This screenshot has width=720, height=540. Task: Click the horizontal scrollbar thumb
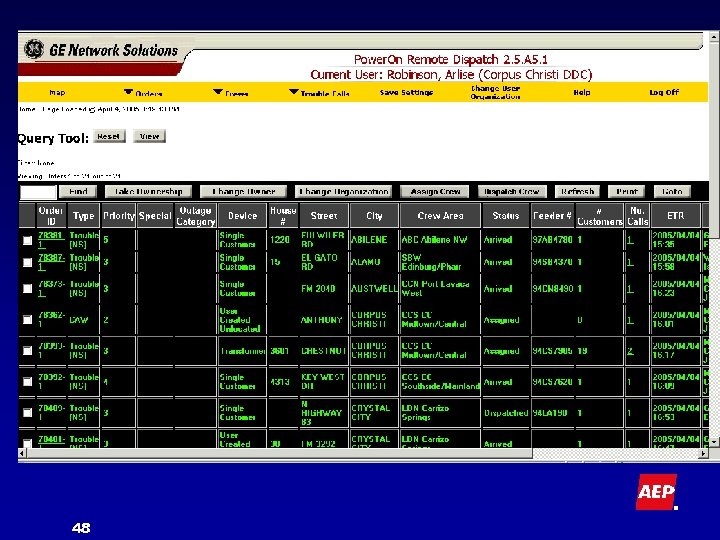click(x=279, y=453)
